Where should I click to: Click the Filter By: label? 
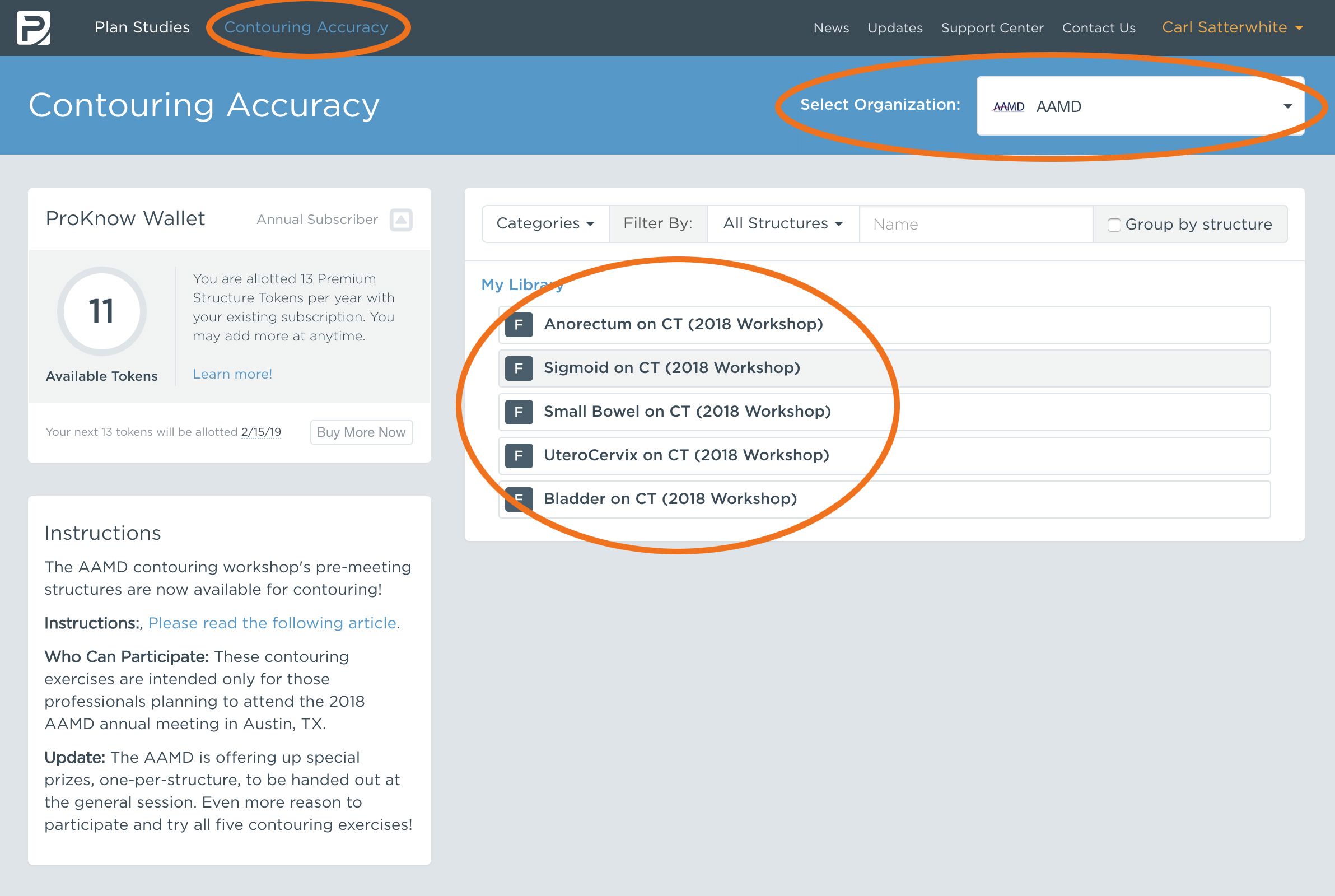(x=658, y=224)
